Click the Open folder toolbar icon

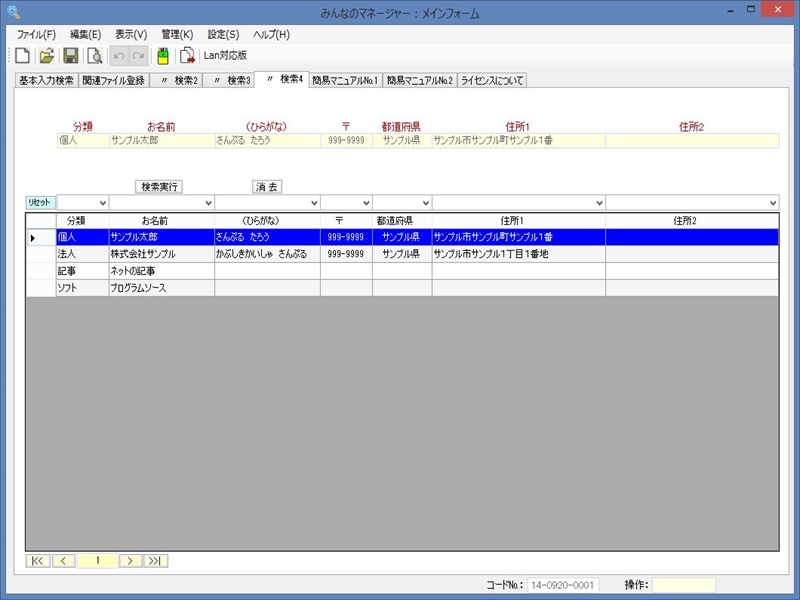click(46, 55)
